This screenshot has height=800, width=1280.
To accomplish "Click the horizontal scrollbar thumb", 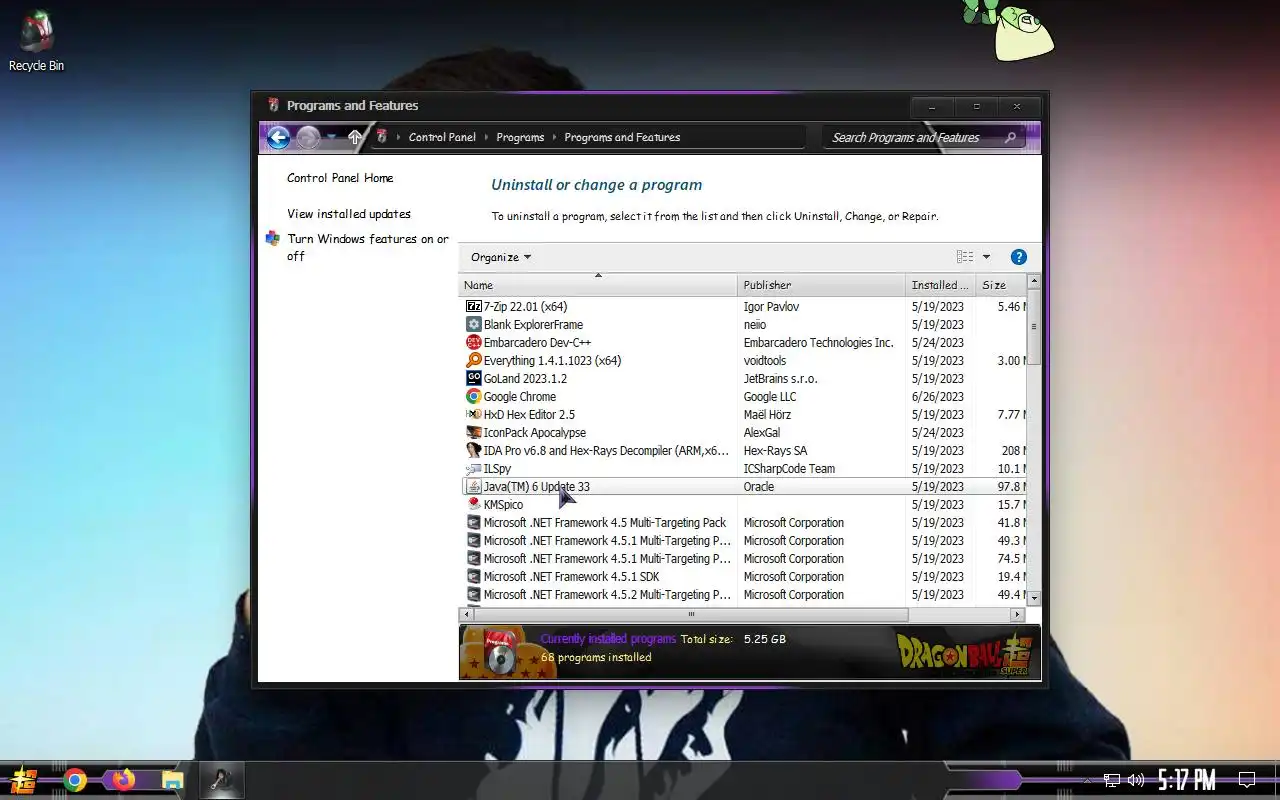I will (x=690, y=615).
